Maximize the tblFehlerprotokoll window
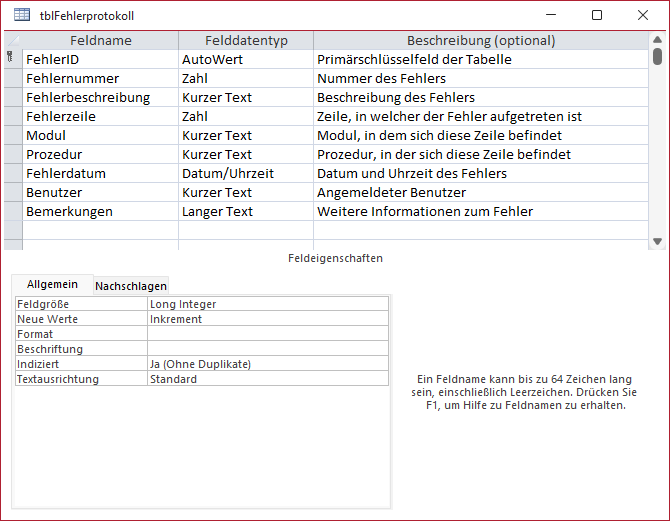Viewport: 670px width, 521px height. [597, 15]
